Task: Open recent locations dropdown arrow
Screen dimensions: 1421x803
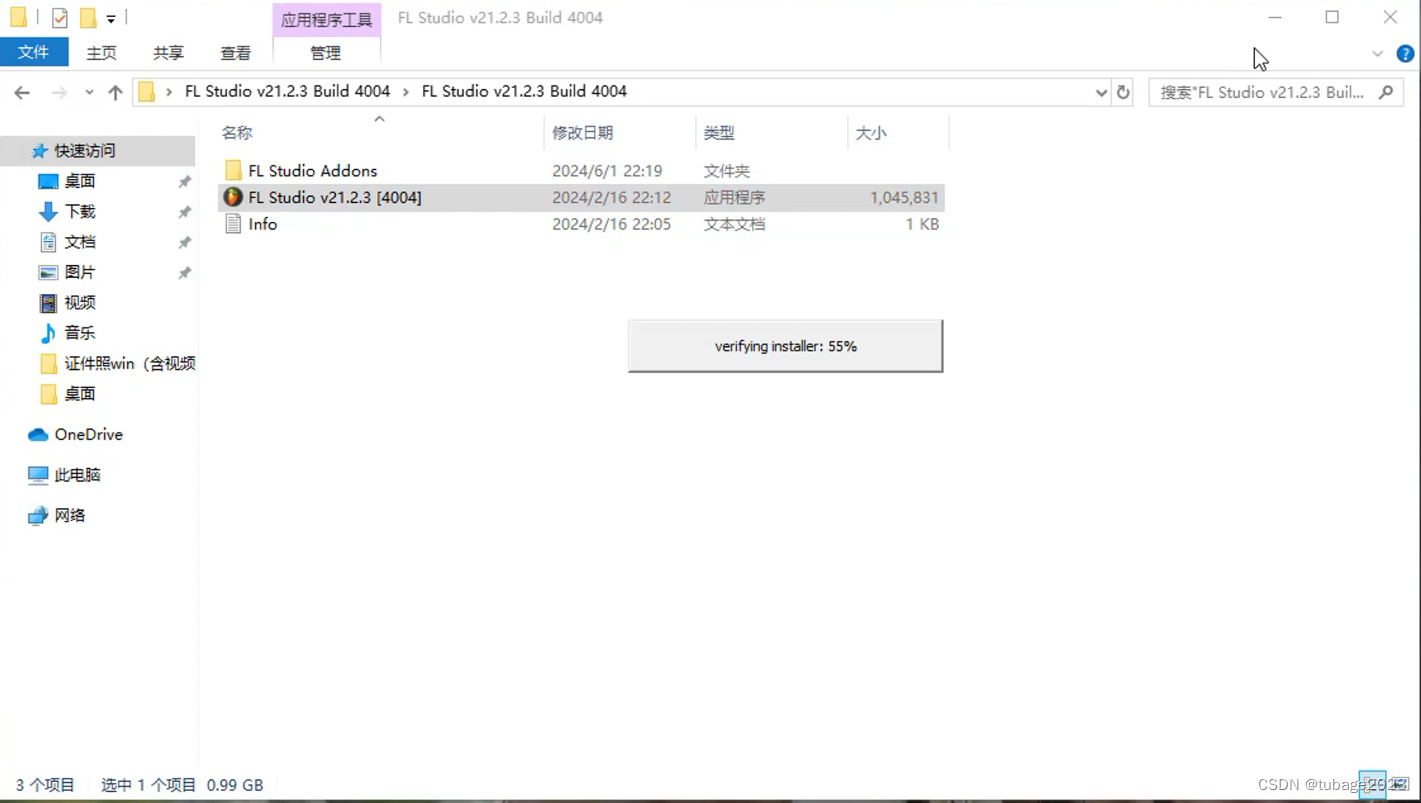Action: point(89,92)
